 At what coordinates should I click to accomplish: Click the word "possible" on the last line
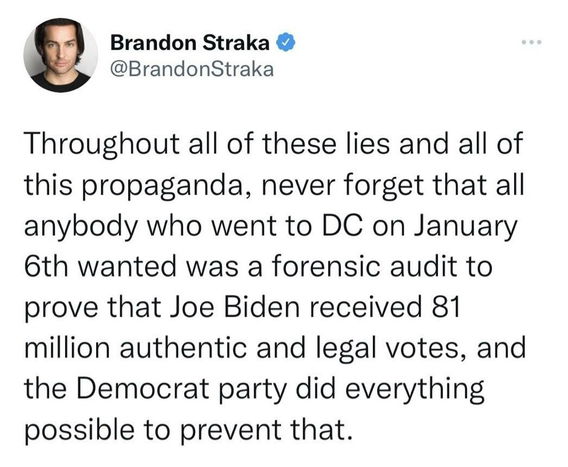coord(79,430)
